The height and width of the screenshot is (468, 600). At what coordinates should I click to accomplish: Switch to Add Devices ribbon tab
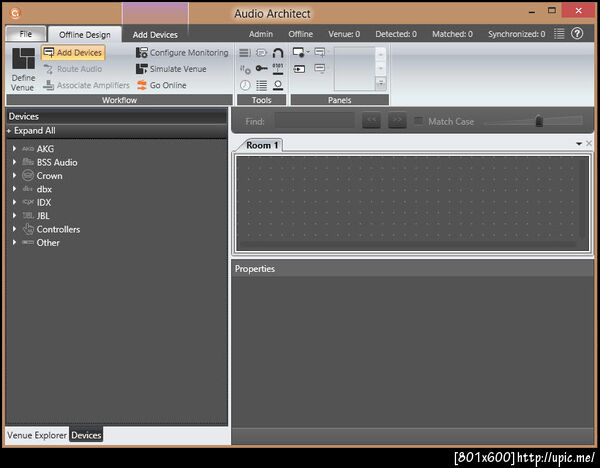[x=155, y=34]
